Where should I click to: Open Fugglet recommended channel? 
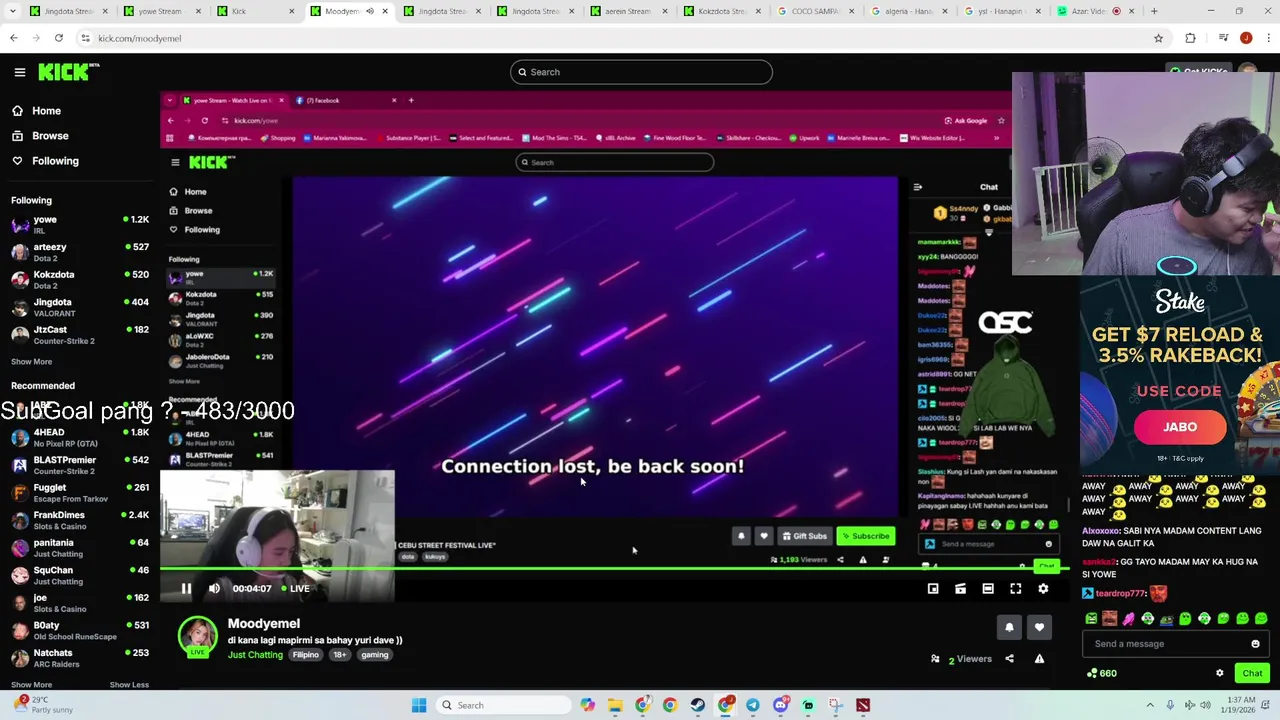point(80,493)
